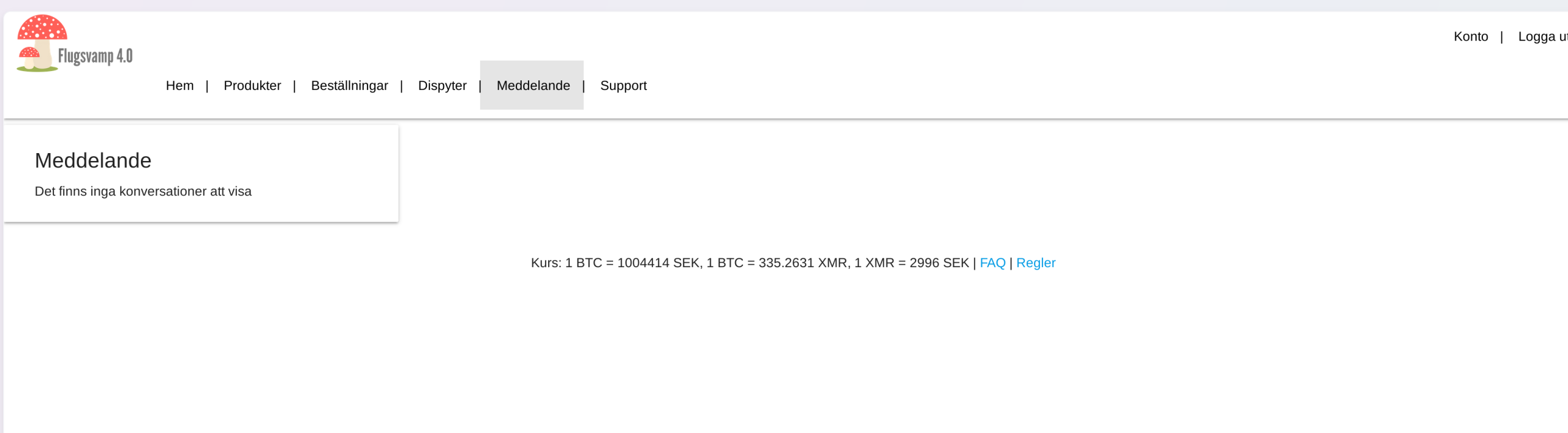The height and width of the screenshot is (433, 1568).
Task: Click the 1 BTC = 1004414 SEK rate
Action: (633, 263)
